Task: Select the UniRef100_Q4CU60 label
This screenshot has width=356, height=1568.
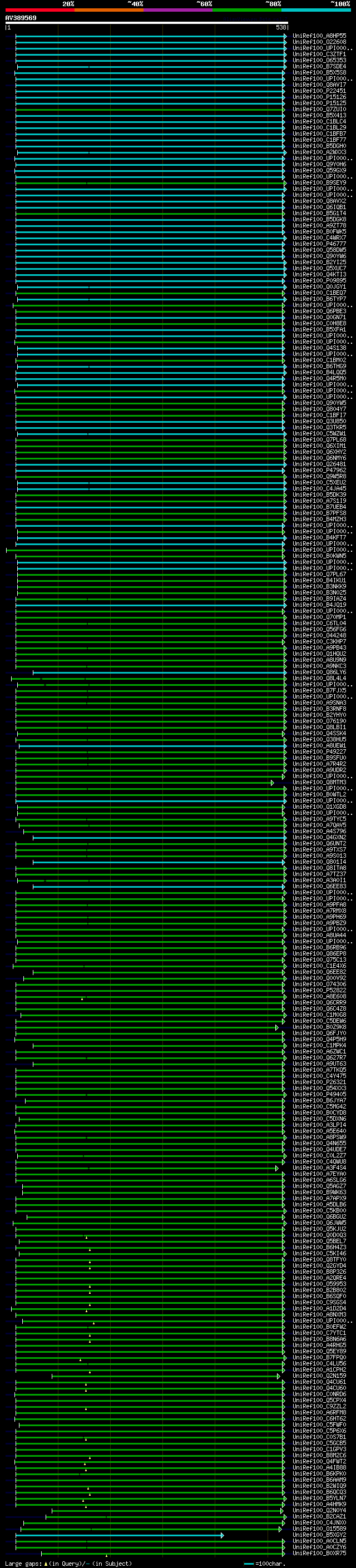Action: point(319,1388)
